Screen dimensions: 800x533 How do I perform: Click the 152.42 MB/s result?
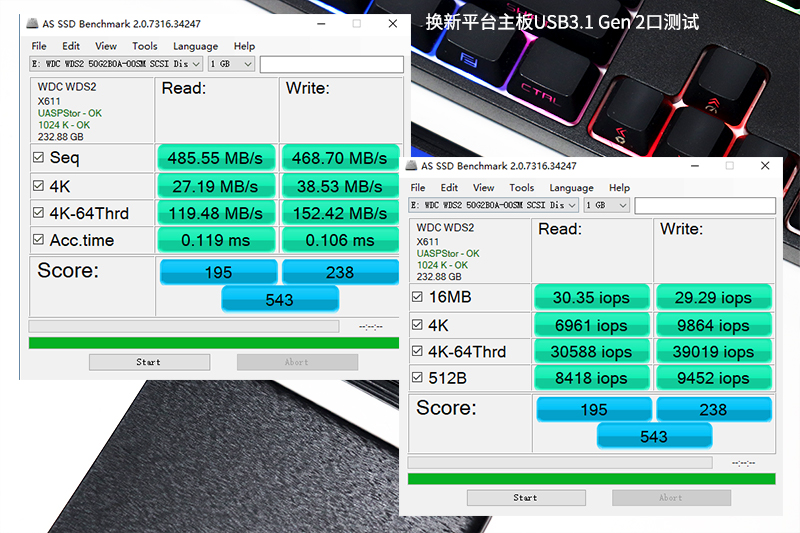tap(340, 213)
